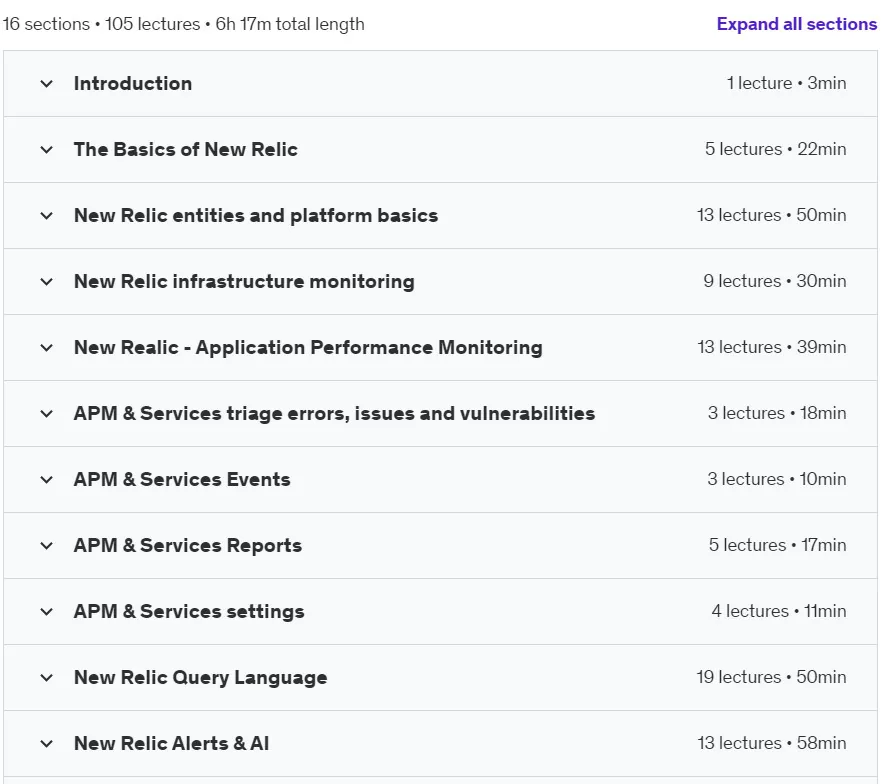Open APM & Services Reports title
The height and width of the screenshot is (784, 881).
coord(188,545)
